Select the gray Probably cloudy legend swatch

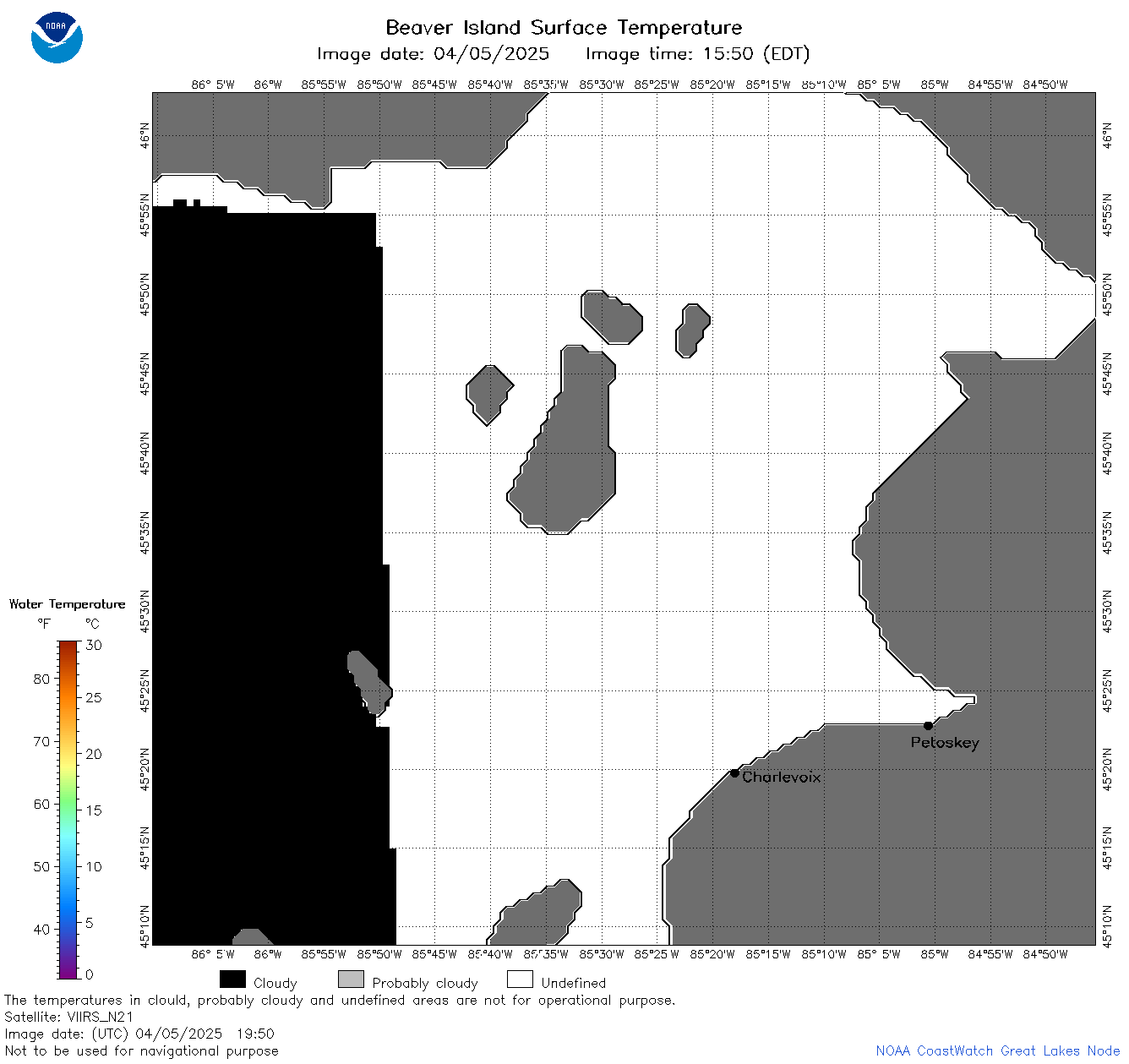point(351,979)
